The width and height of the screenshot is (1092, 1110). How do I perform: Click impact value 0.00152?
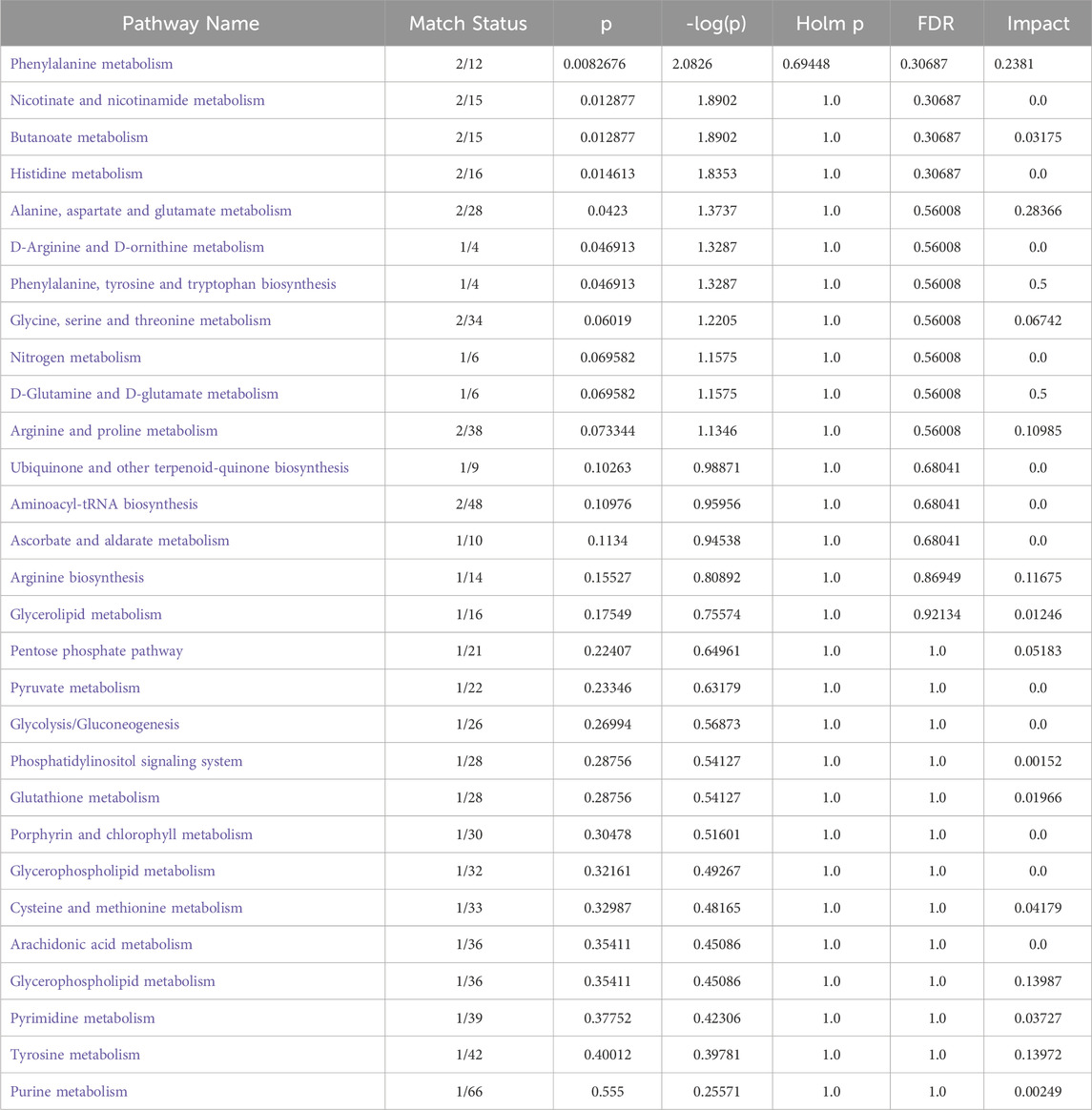click(1039, 761)
